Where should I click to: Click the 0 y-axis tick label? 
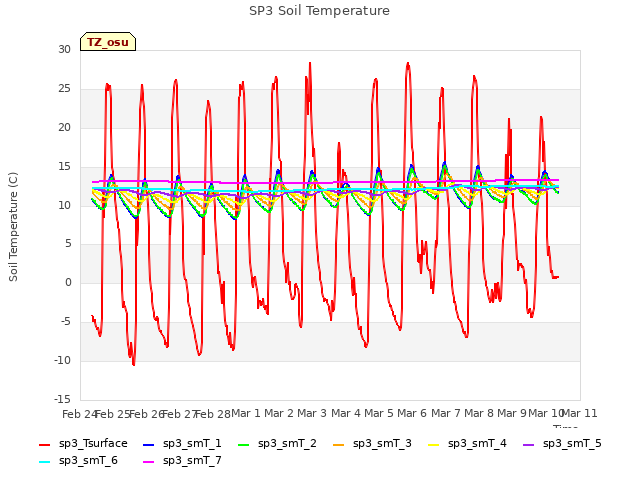pyautogui.click(x=68, y=282)
